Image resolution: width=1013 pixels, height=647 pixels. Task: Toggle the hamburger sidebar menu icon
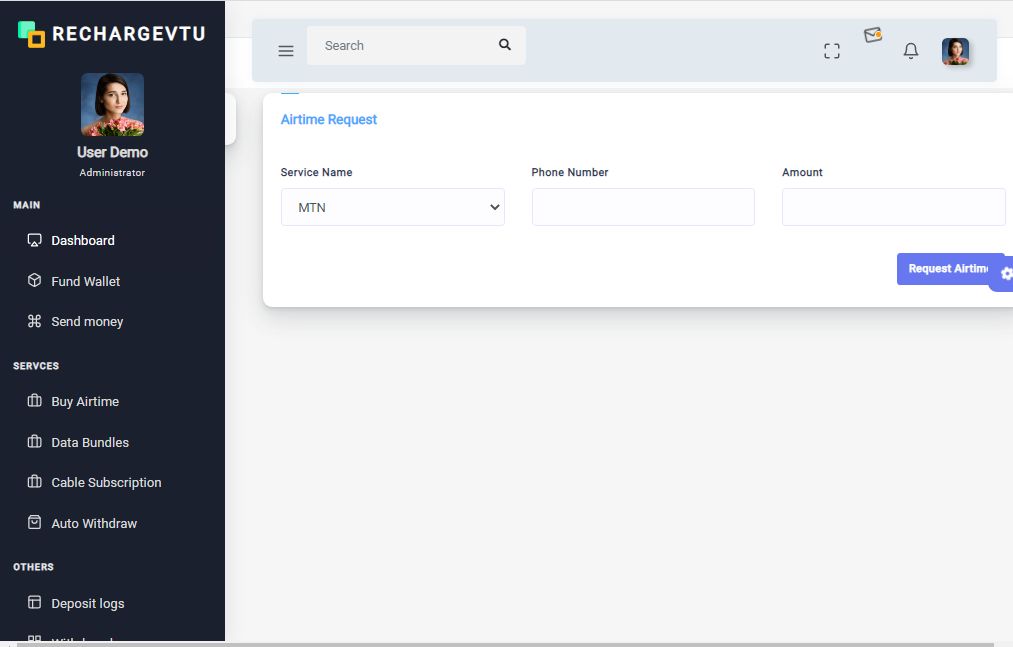[x=286, y=51]
